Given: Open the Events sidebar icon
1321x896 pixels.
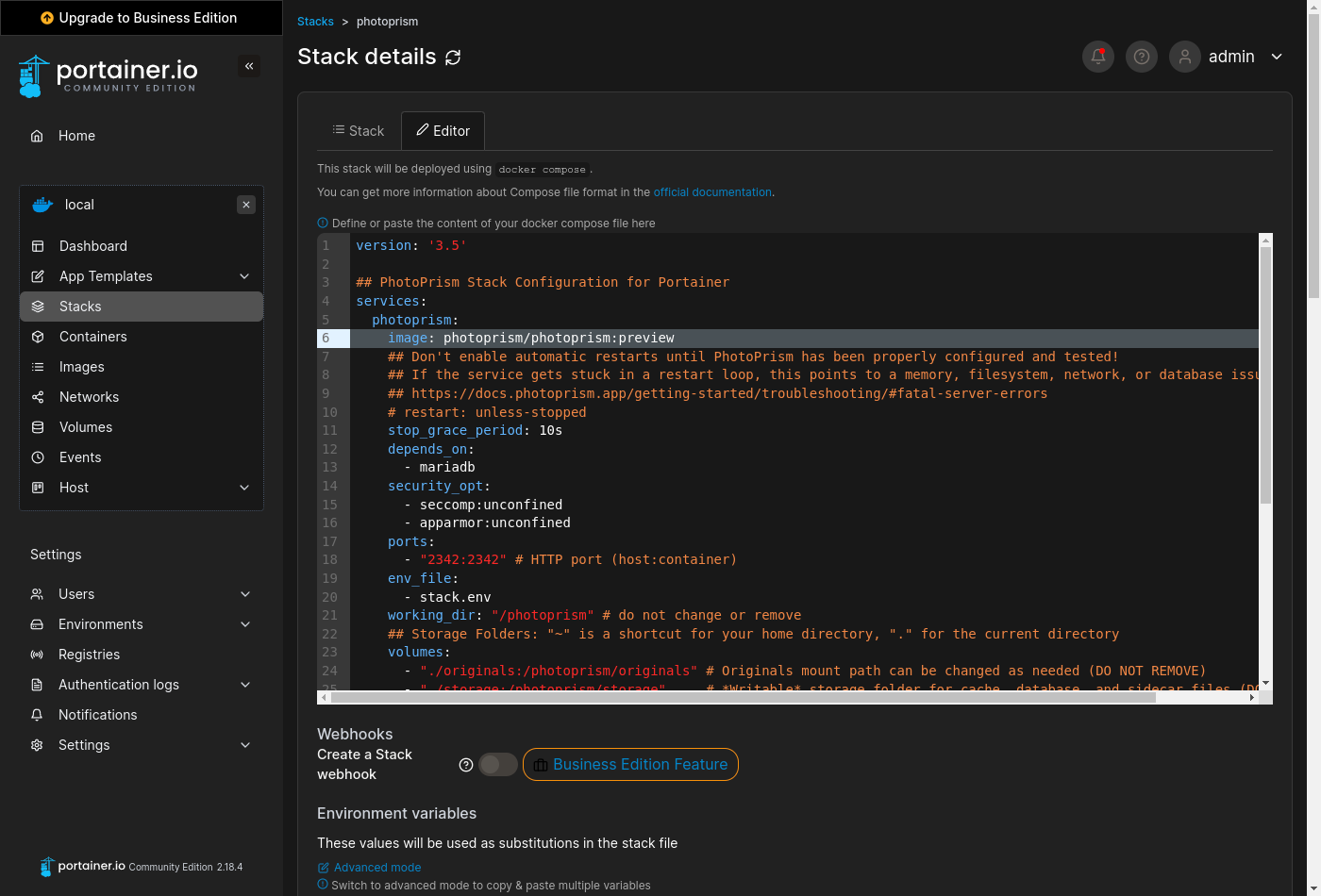Looking at the screenshot, I should 36,457.
